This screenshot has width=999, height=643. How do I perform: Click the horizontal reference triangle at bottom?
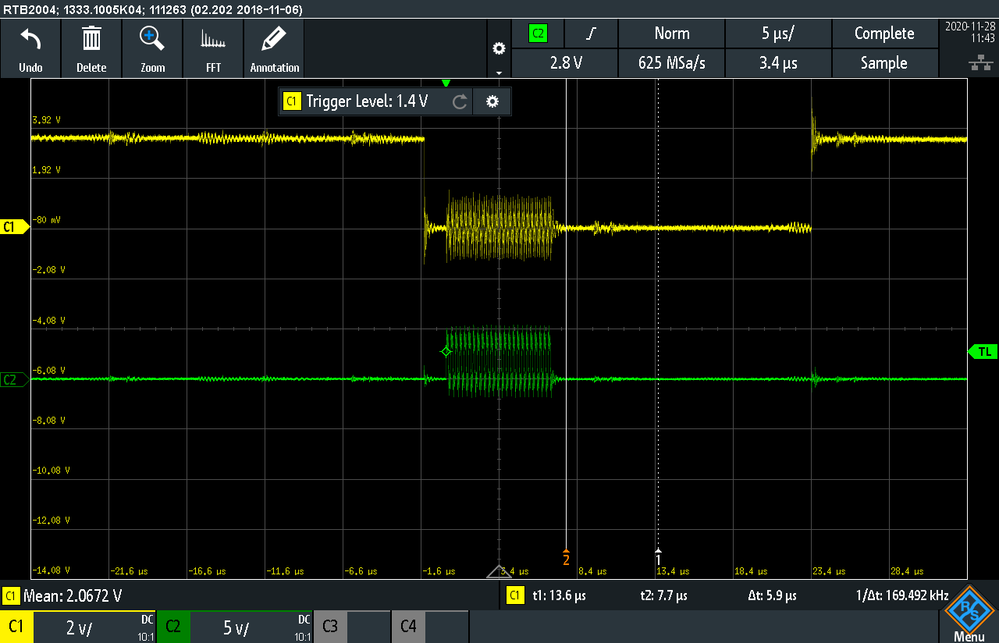(x=499, y=571)
